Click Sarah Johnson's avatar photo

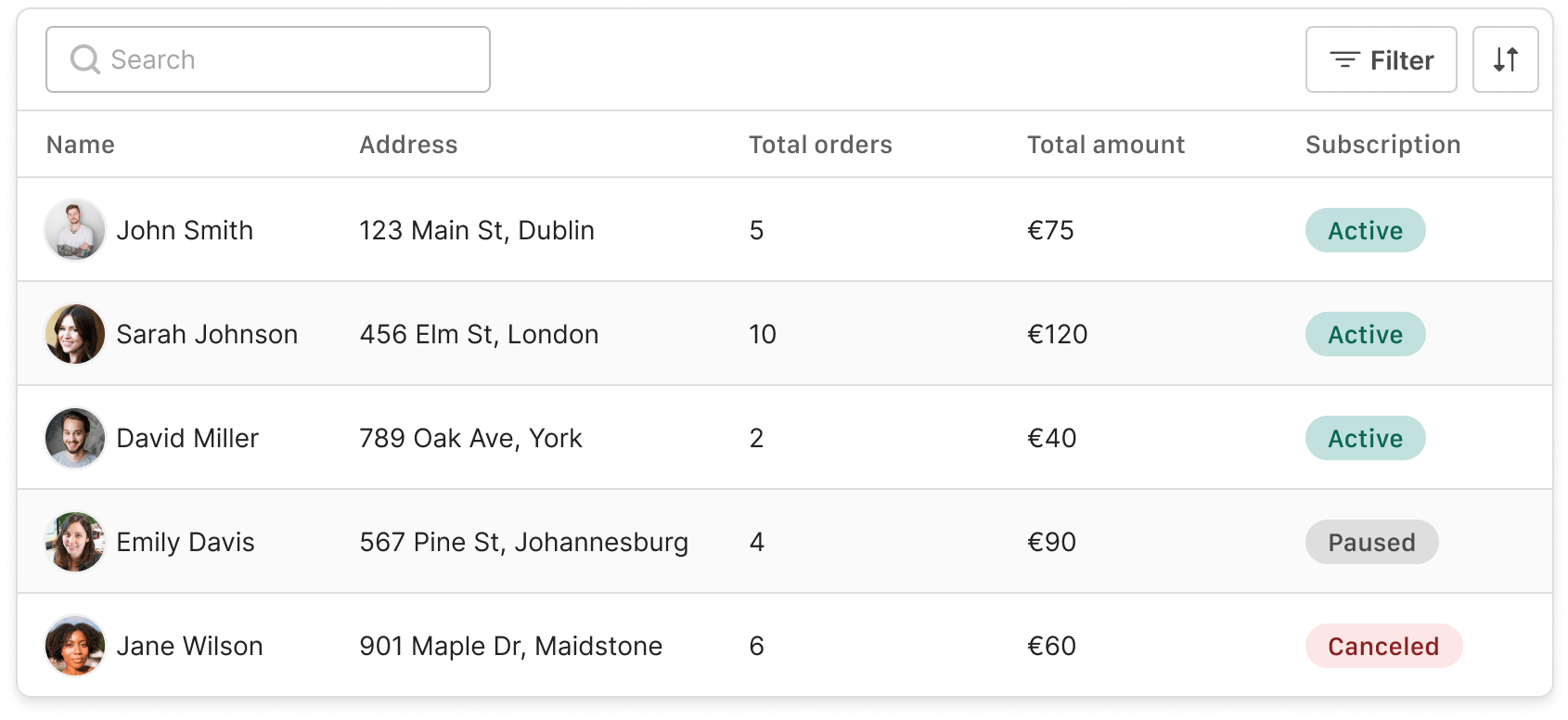tap(75, 334)
